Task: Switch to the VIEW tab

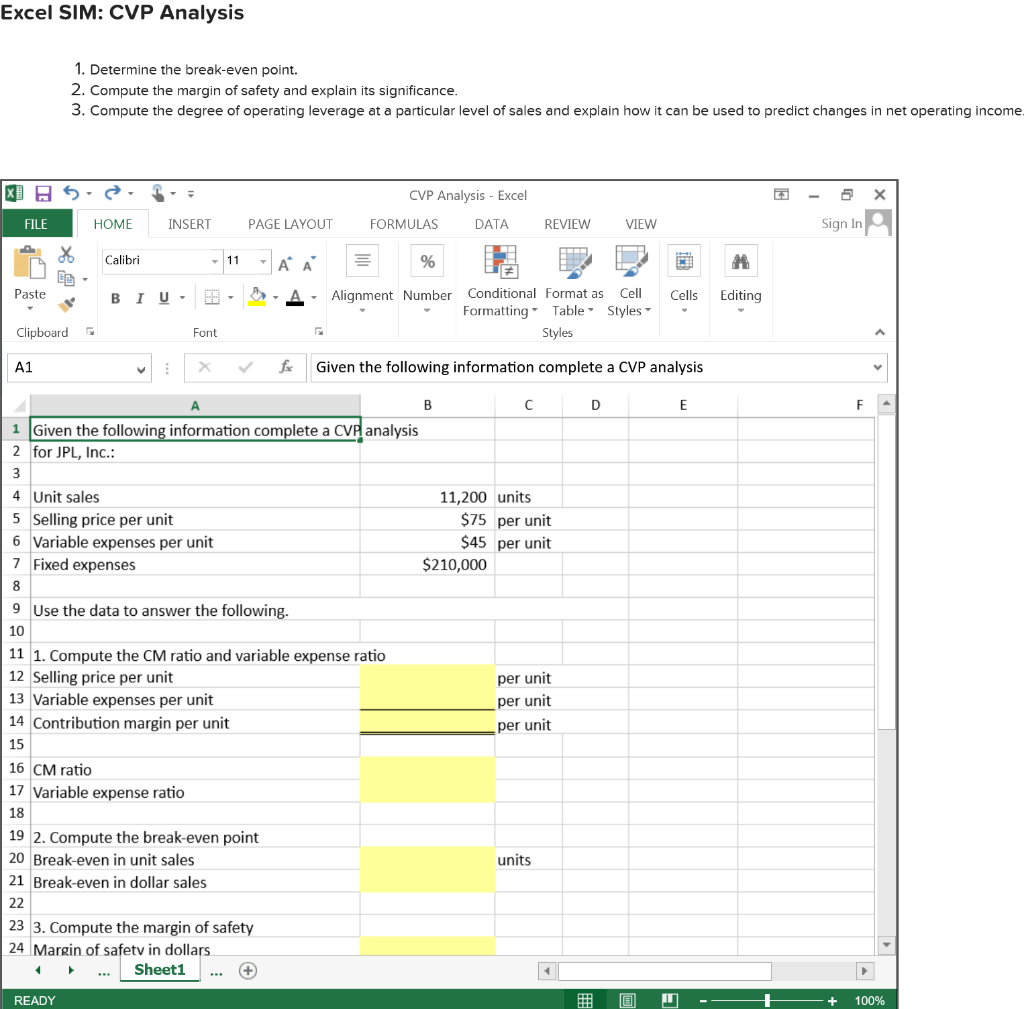Action: coord(641,224)
